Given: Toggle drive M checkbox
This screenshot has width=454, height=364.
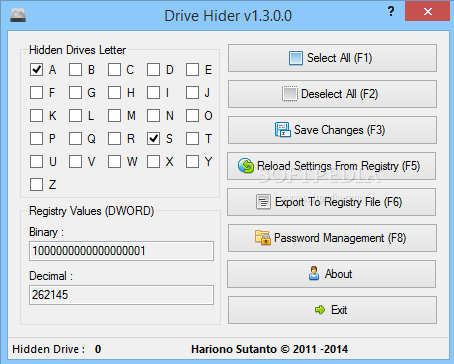Looking at the screenshot, I should (x=114, y=115).
